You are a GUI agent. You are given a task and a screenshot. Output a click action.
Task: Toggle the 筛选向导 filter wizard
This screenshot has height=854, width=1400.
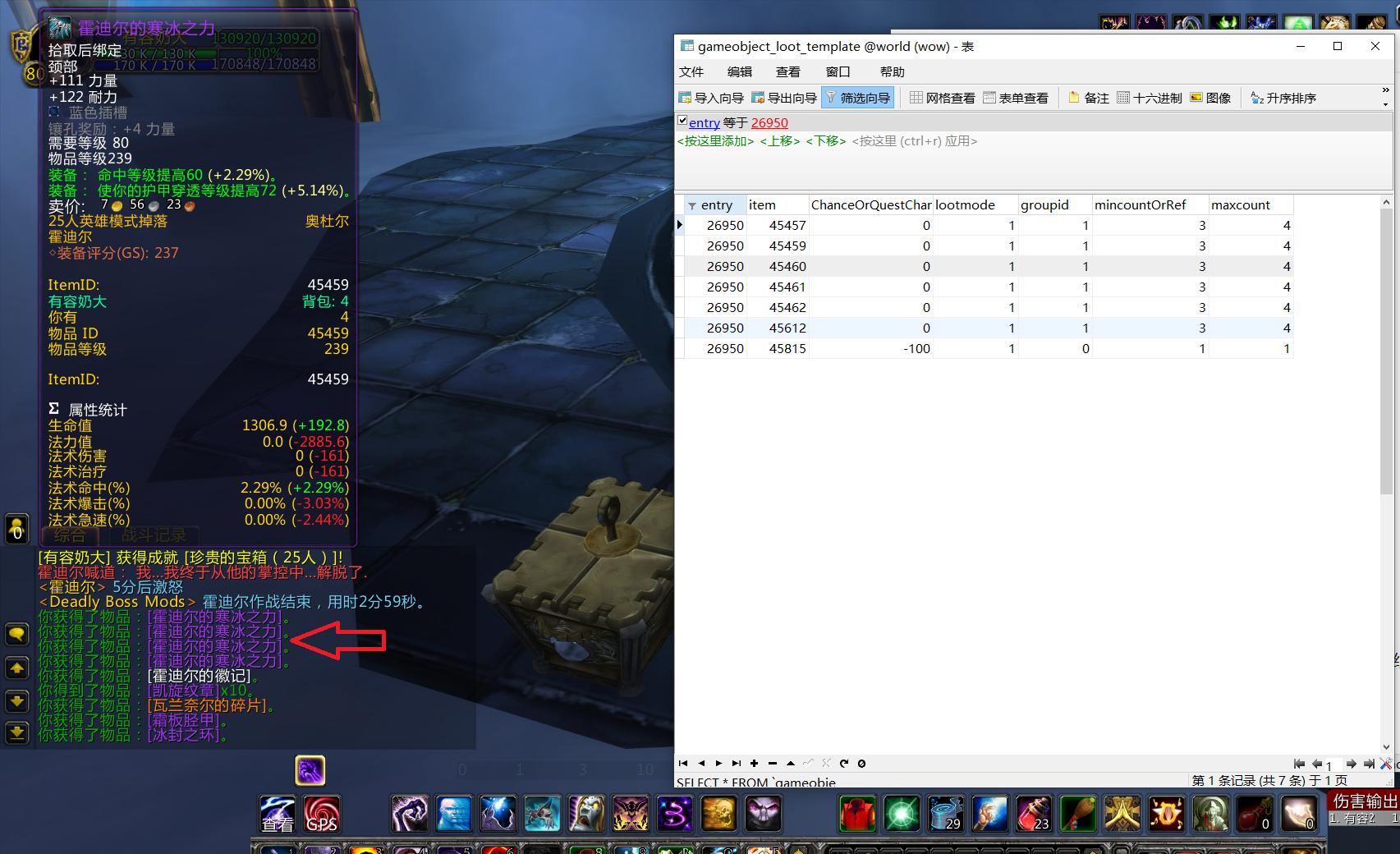pos(858,99)
